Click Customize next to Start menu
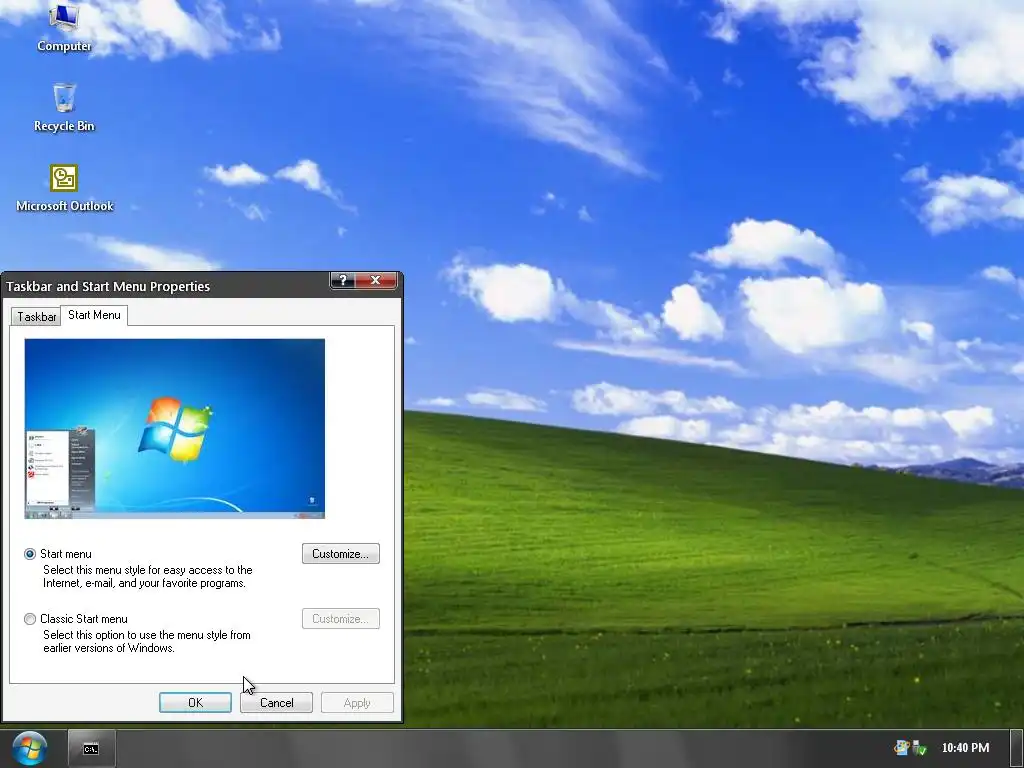This screenshot has width=1024, height=768. click(x=340, y=554)
